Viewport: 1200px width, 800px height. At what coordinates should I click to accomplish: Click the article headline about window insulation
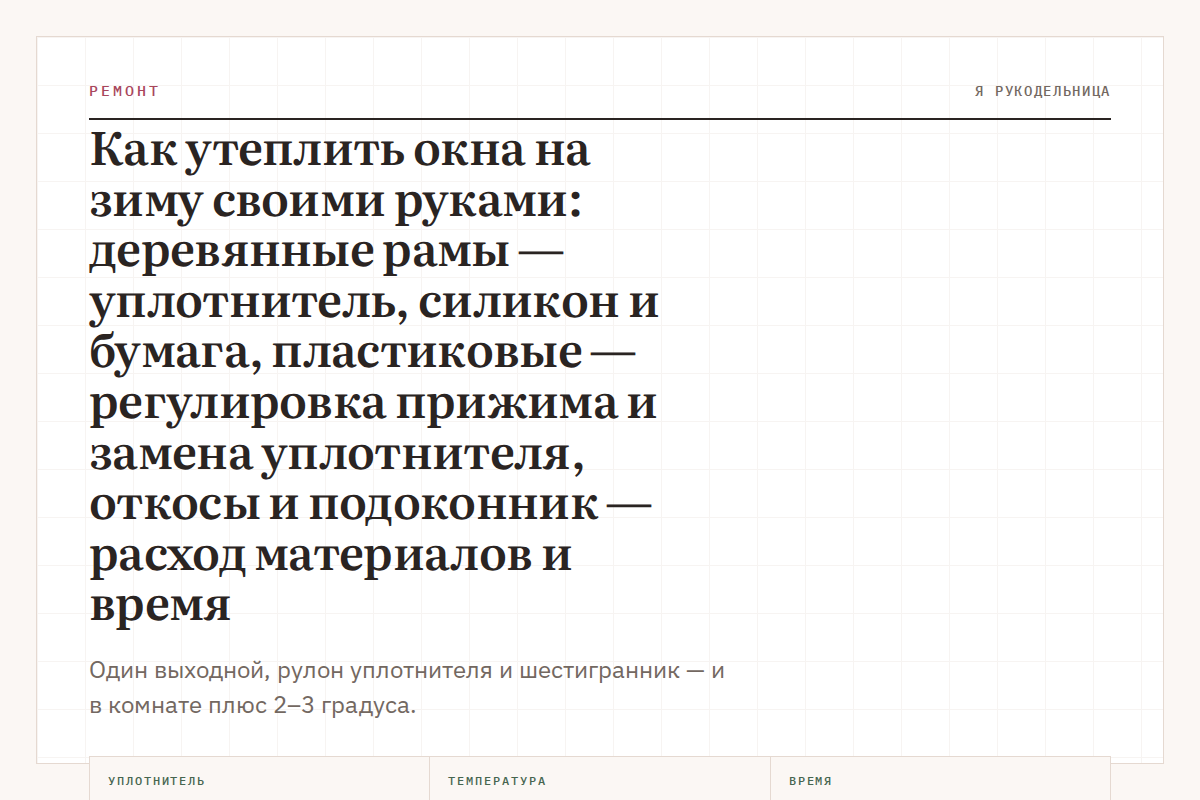tap(374, 378)
